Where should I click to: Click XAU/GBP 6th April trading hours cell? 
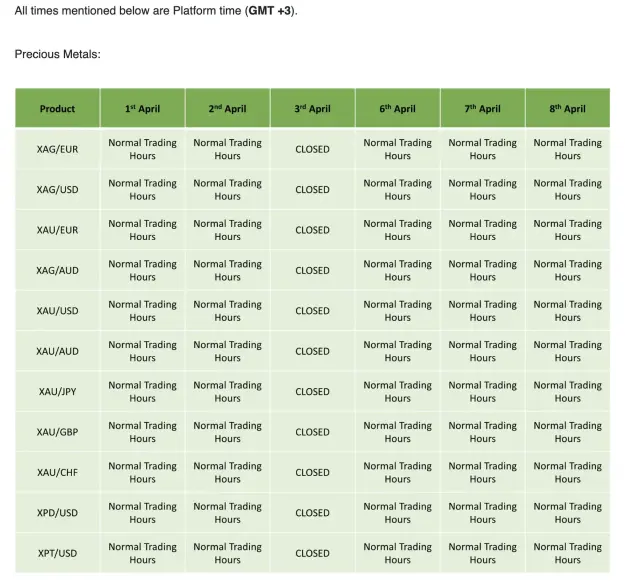pos(397,432)
